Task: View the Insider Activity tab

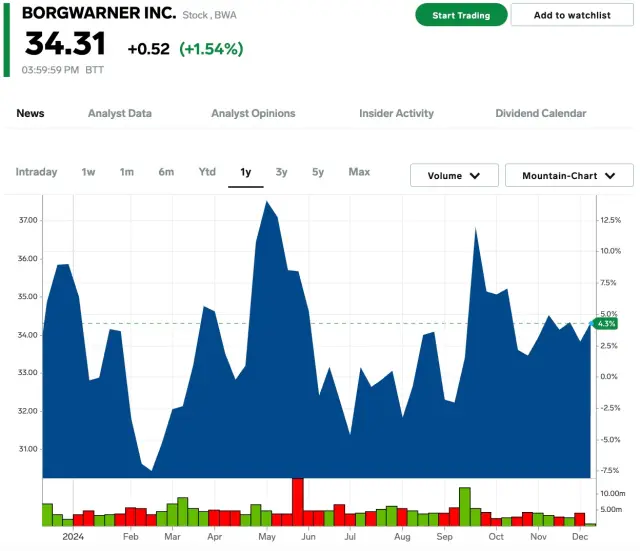Action: [x=396, y=114]
